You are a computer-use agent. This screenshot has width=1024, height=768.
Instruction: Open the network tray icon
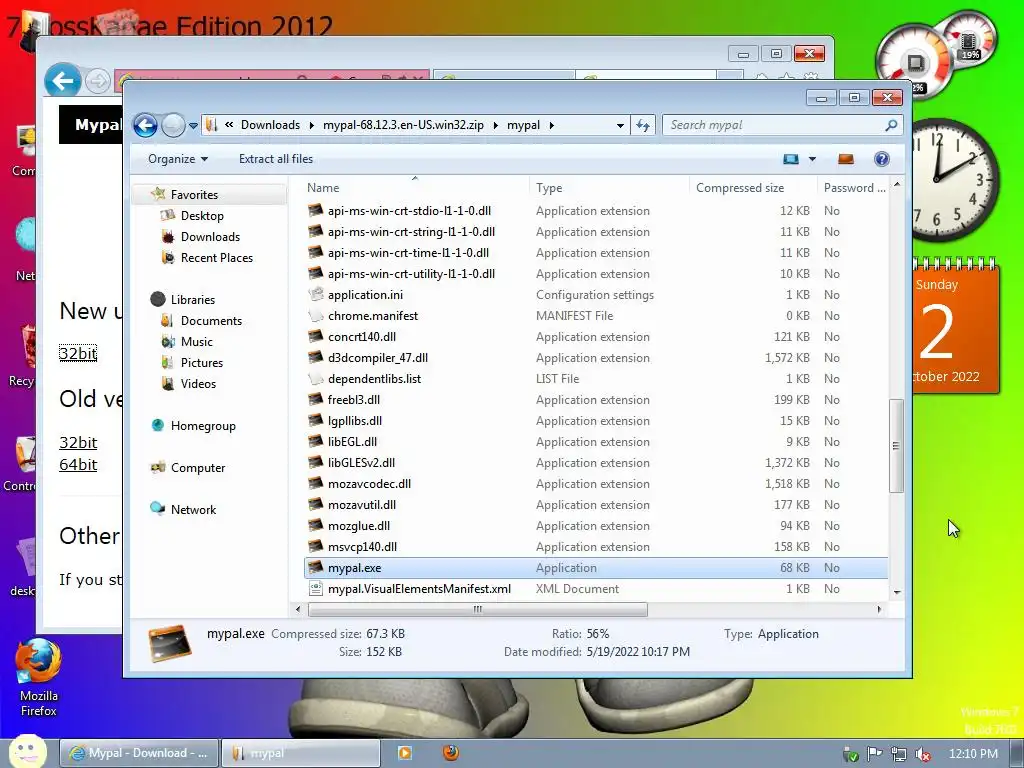[x=899, y=754]
